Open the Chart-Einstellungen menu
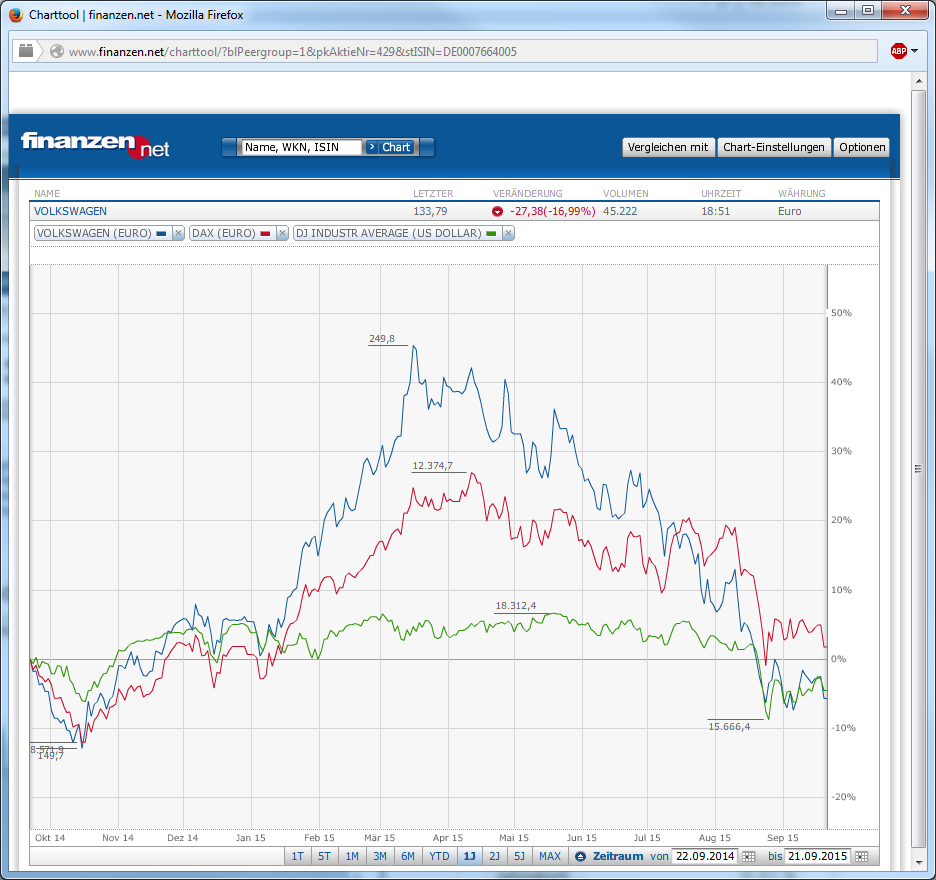 [x=774, y=147]
